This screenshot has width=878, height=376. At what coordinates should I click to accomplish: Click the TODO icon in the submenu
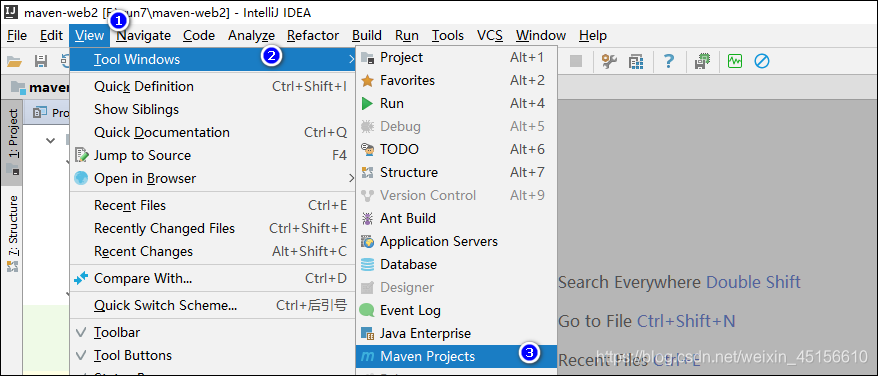coord(367,150)
